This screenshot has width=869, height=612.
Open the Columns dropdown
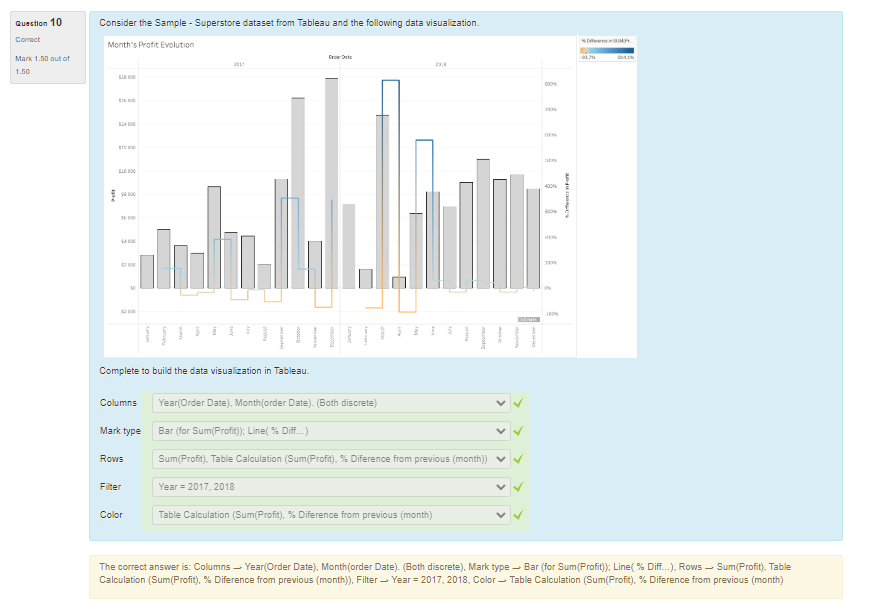pyautogui.click(x=331, y=403)
